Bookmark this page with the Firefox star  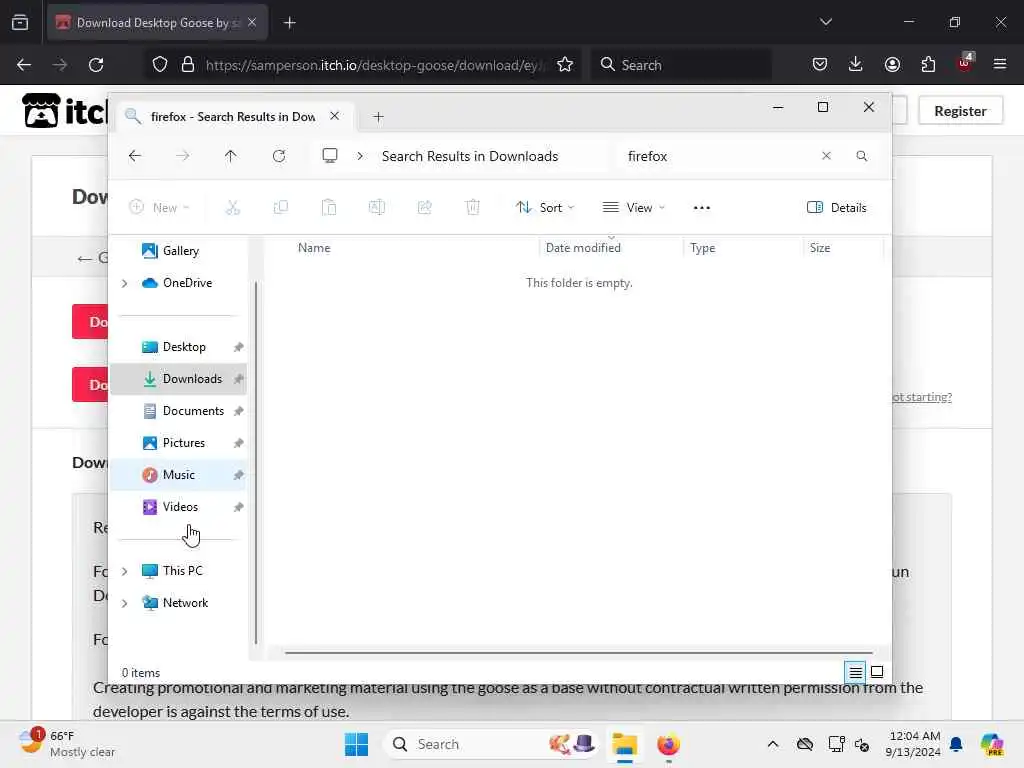565,65
